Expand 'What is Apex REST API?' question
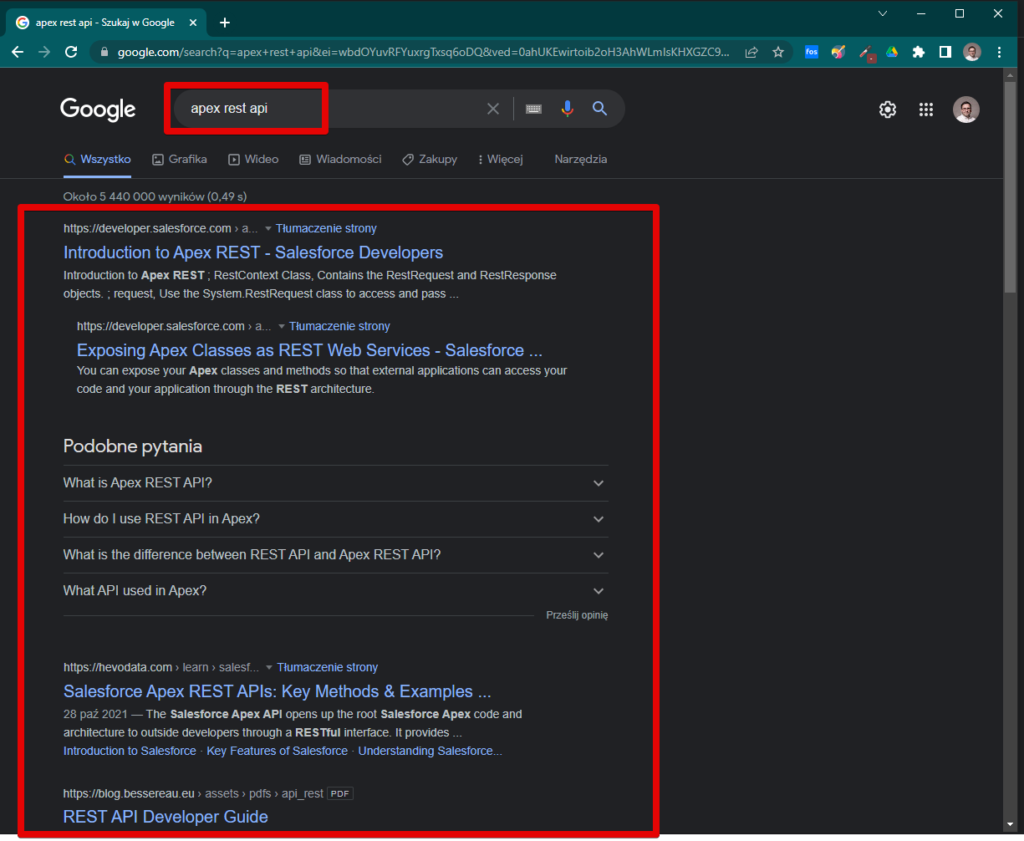 click(x=336, y=483)
